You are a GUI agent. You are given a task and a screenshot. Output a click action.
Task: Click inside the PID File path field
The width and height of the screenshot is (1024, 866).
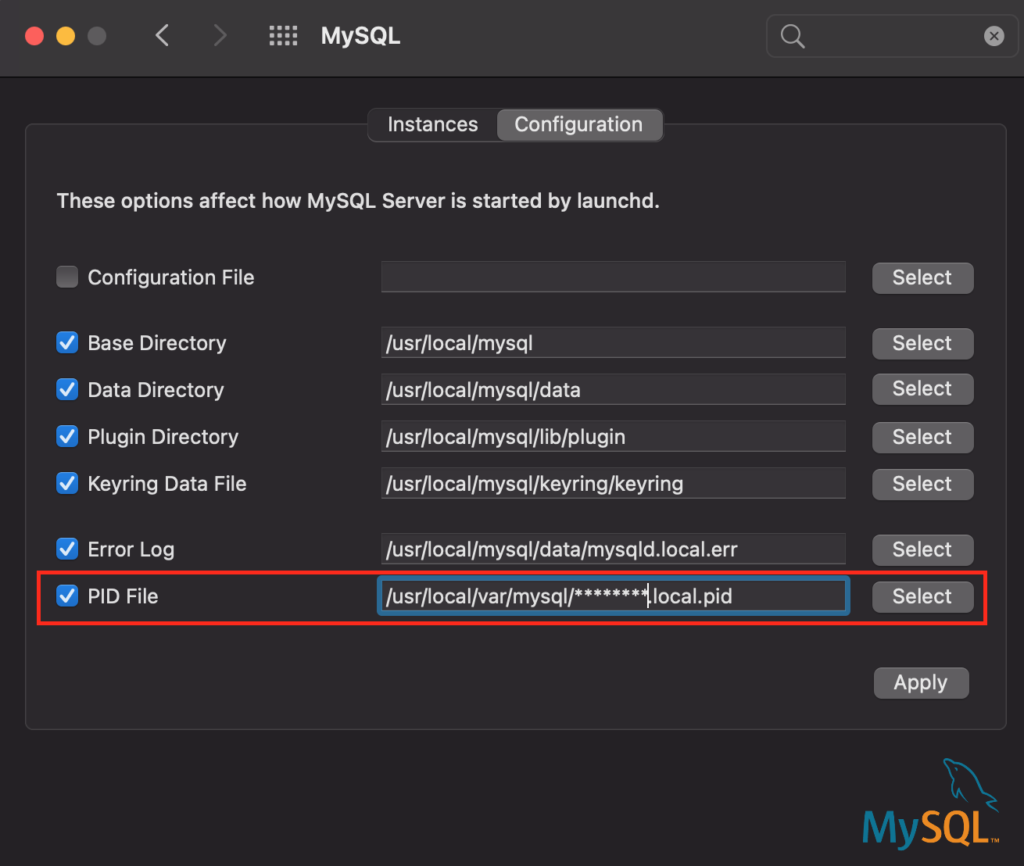(613, 596)
